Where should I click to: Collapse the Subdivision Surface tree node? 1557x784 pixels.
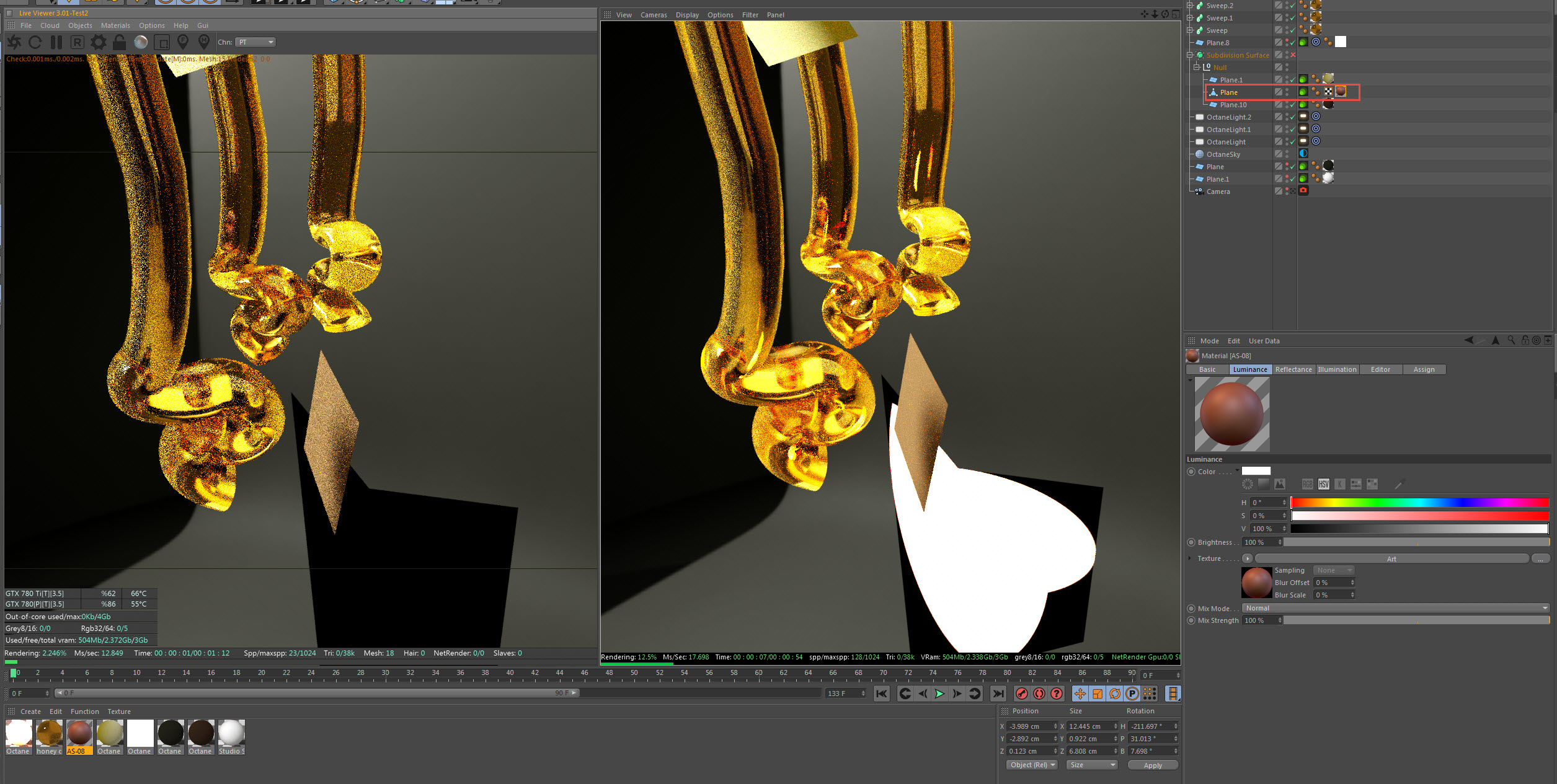[1190, 55]
